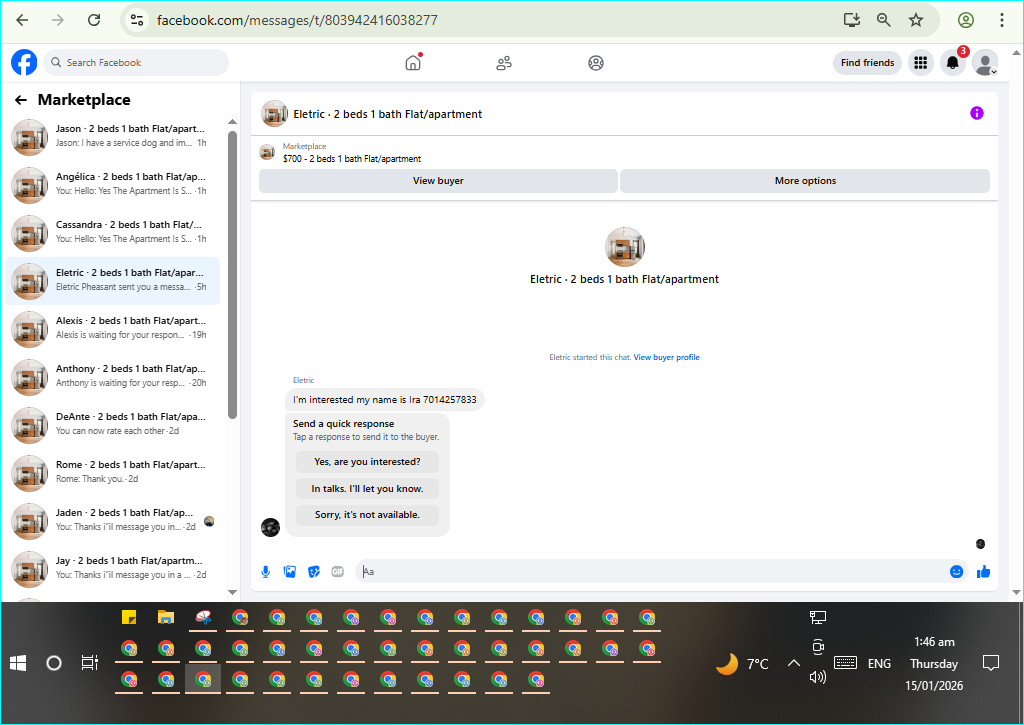Click the browser back arrow
1024x725 pixels.
tap(22, 20)
